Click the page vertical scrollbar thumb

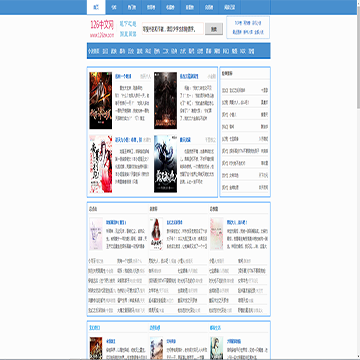(358, 57)
